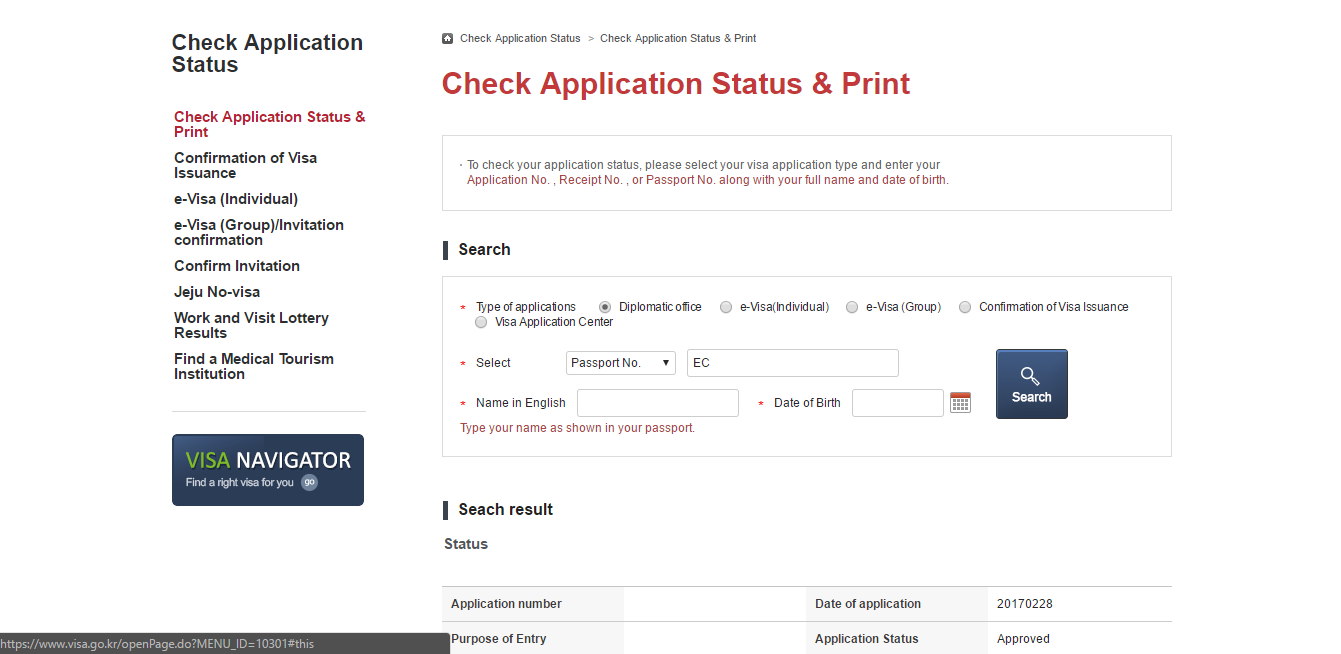Select the e-Visa(Individual) radio button
Screen dimensions: 1341x654
[726, 307]
